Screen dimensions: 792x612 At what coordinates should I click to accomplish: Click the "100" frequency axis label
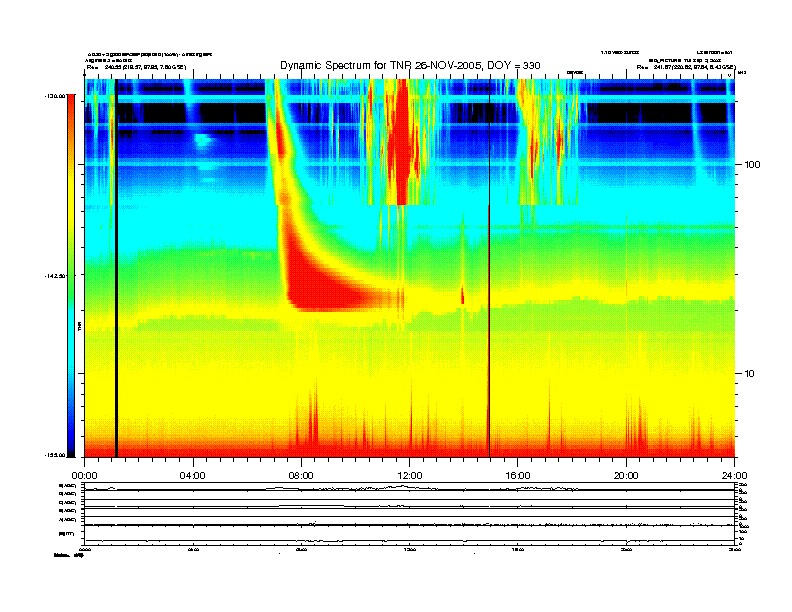752,165
